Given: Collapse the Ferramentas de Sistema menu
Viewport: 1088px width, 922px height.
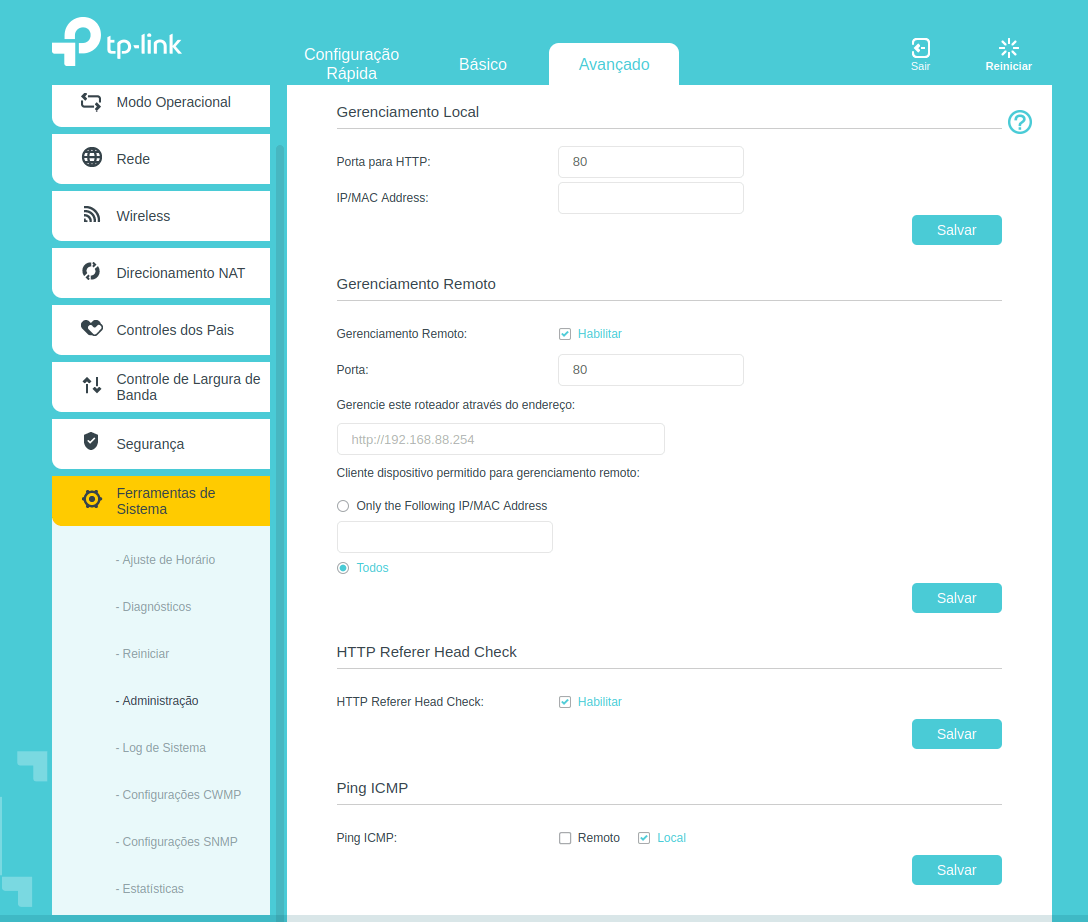Looking at the screenshot, I should pos(160,501).
